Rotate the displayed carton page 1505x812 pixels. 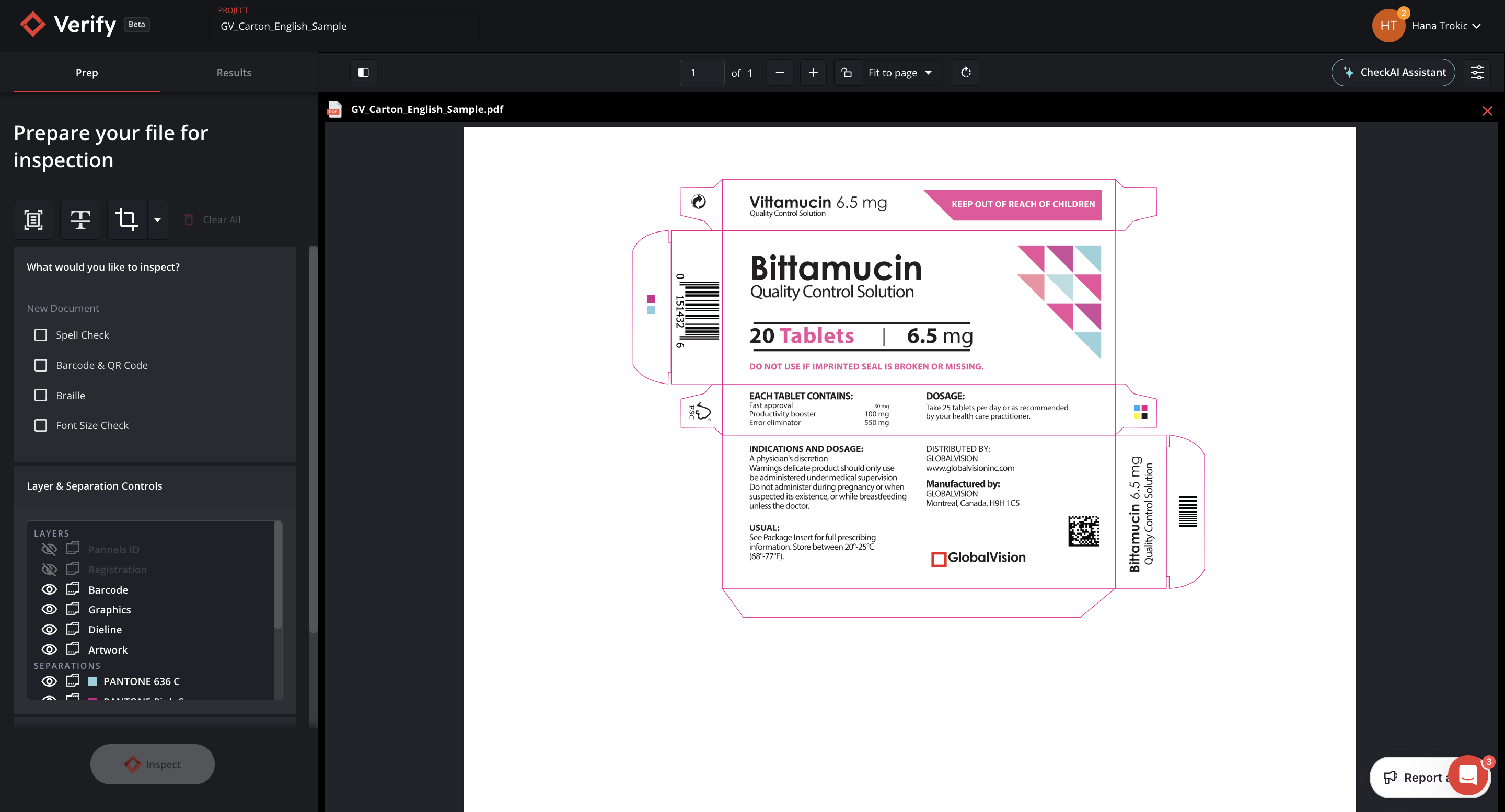pos(965,72)
